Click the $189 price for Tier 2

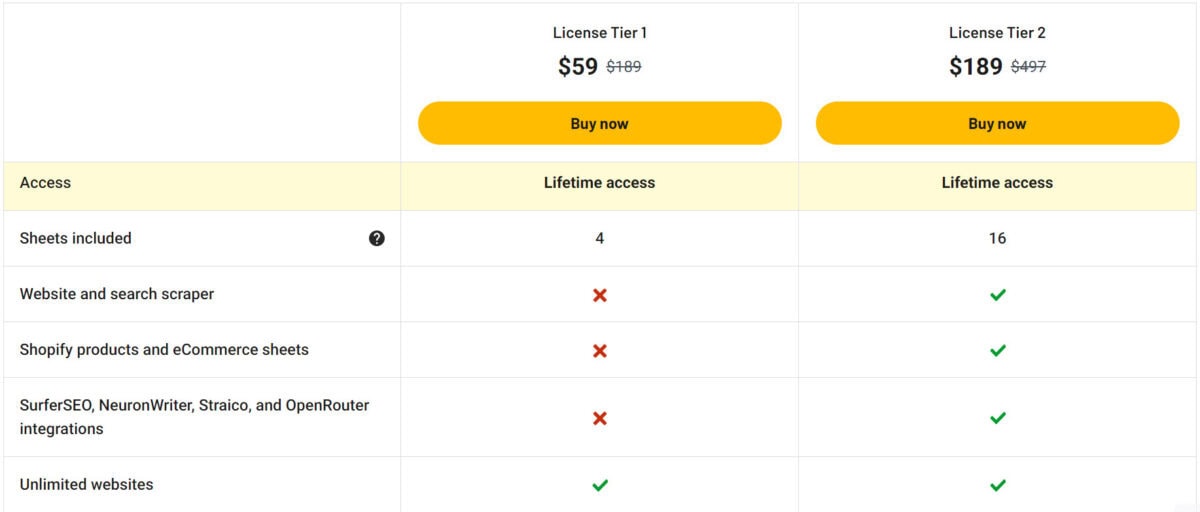[x=976, y=67]
